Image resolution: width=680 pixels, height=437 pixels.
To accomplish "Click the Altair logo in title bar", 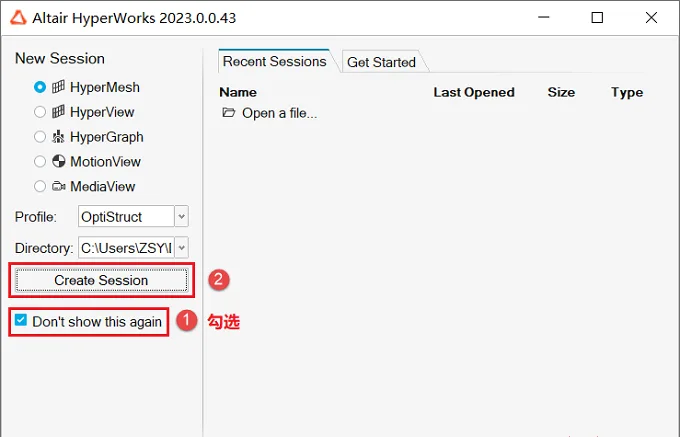I will 18,18.
